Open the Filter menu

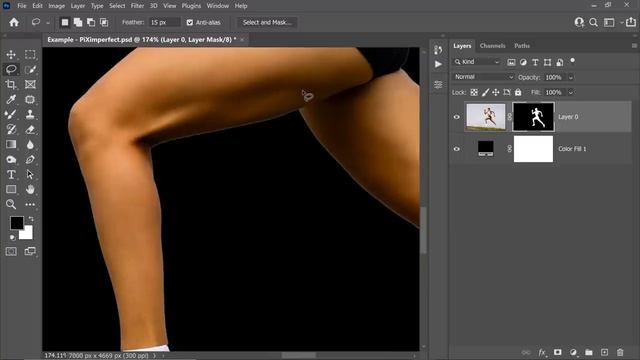click(137, 6)
